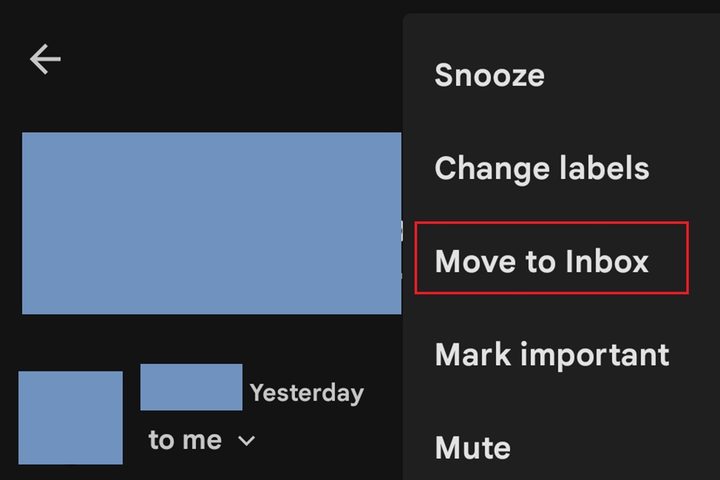Screen dimensions: 720x480
Task: Click the redacted sender name
Action: 191,387
